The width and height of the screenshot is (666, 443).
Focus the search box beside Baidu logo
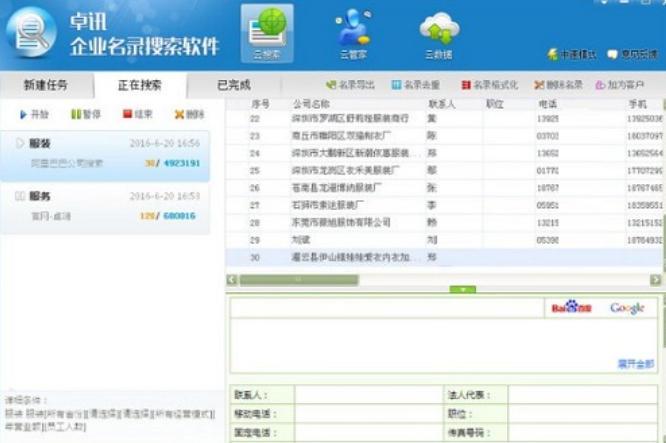point(387,308)
